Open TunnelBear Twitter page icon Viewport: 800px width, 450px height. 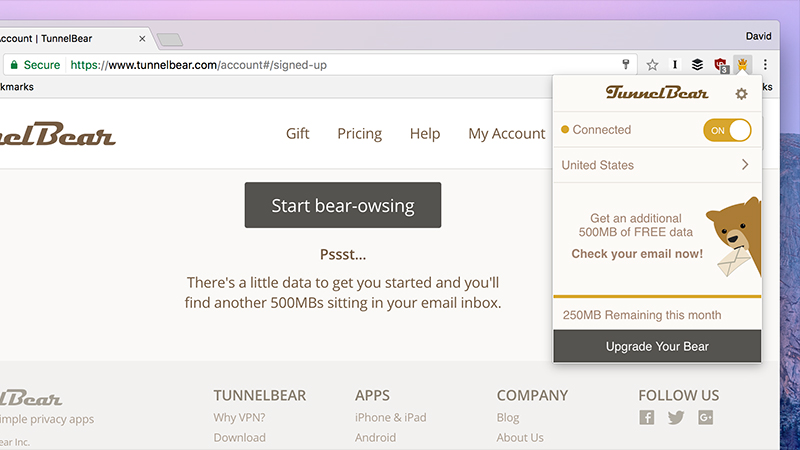676,417
